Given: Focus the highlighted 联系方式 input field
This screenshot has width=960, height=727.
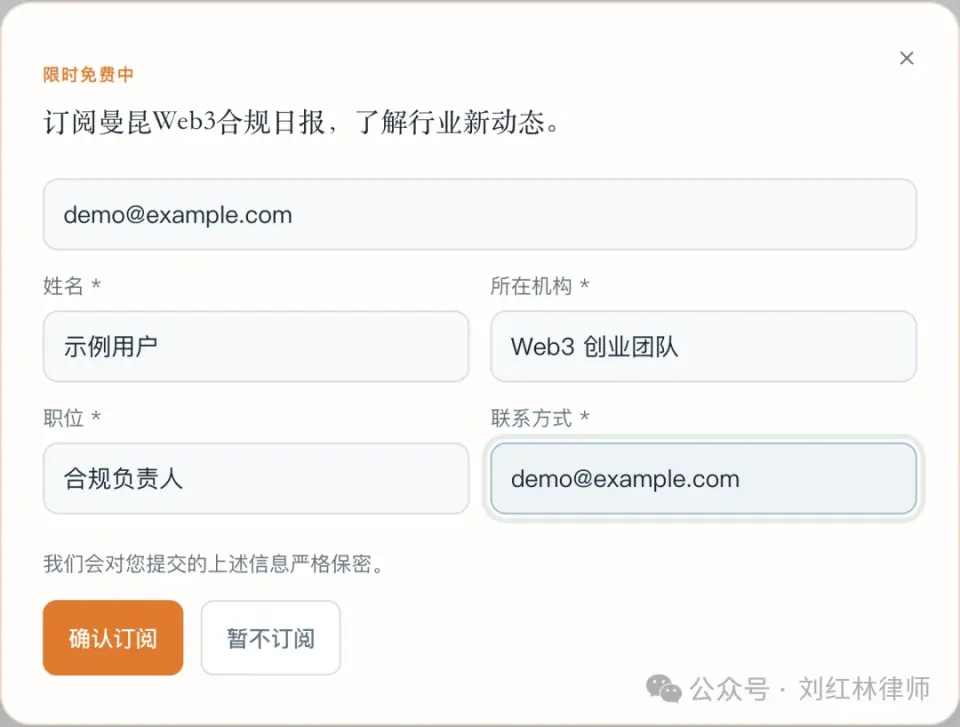Looking at the screenshot, I should coord(703,478).
